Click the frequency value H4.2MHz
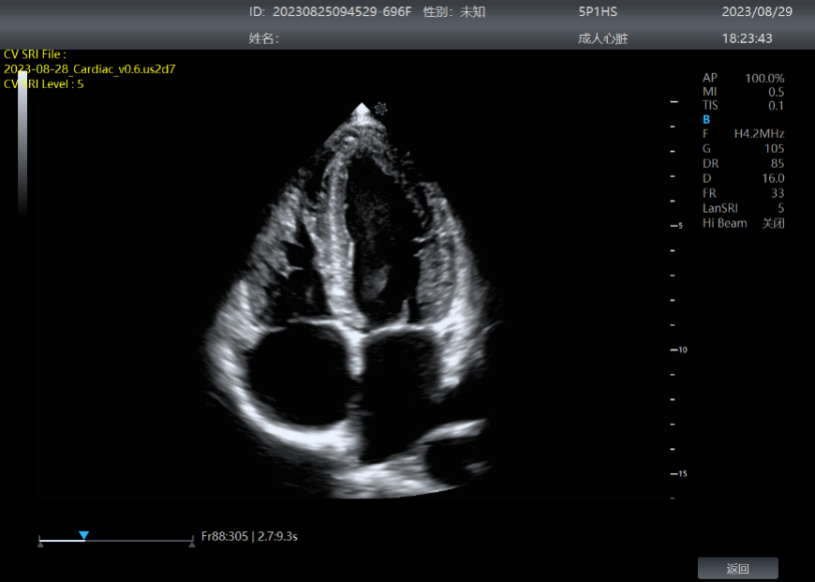 pos(759,134)
